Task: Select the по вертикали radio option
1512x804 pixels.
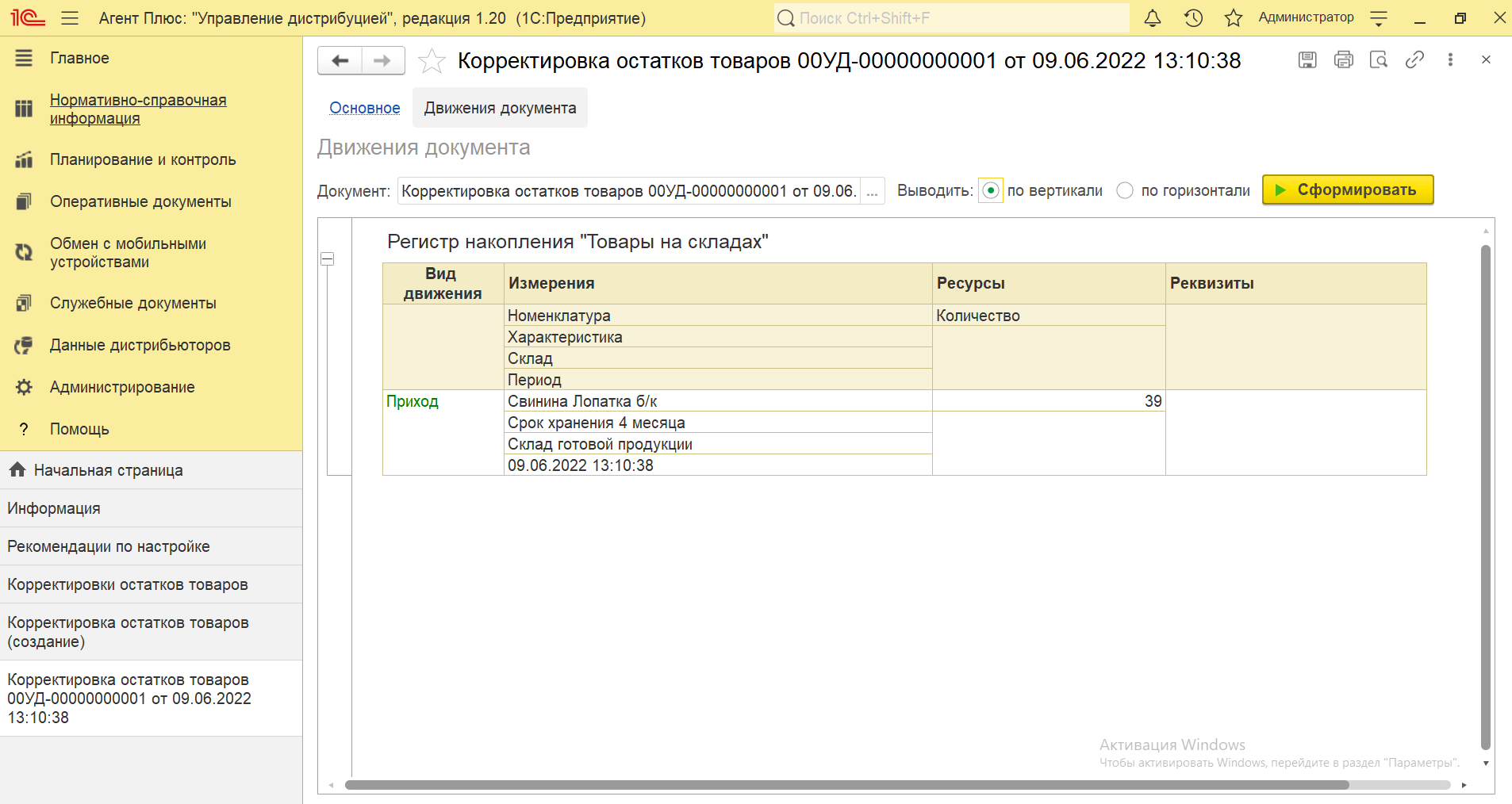Action: pyautogui.click(x=991, y=190)
